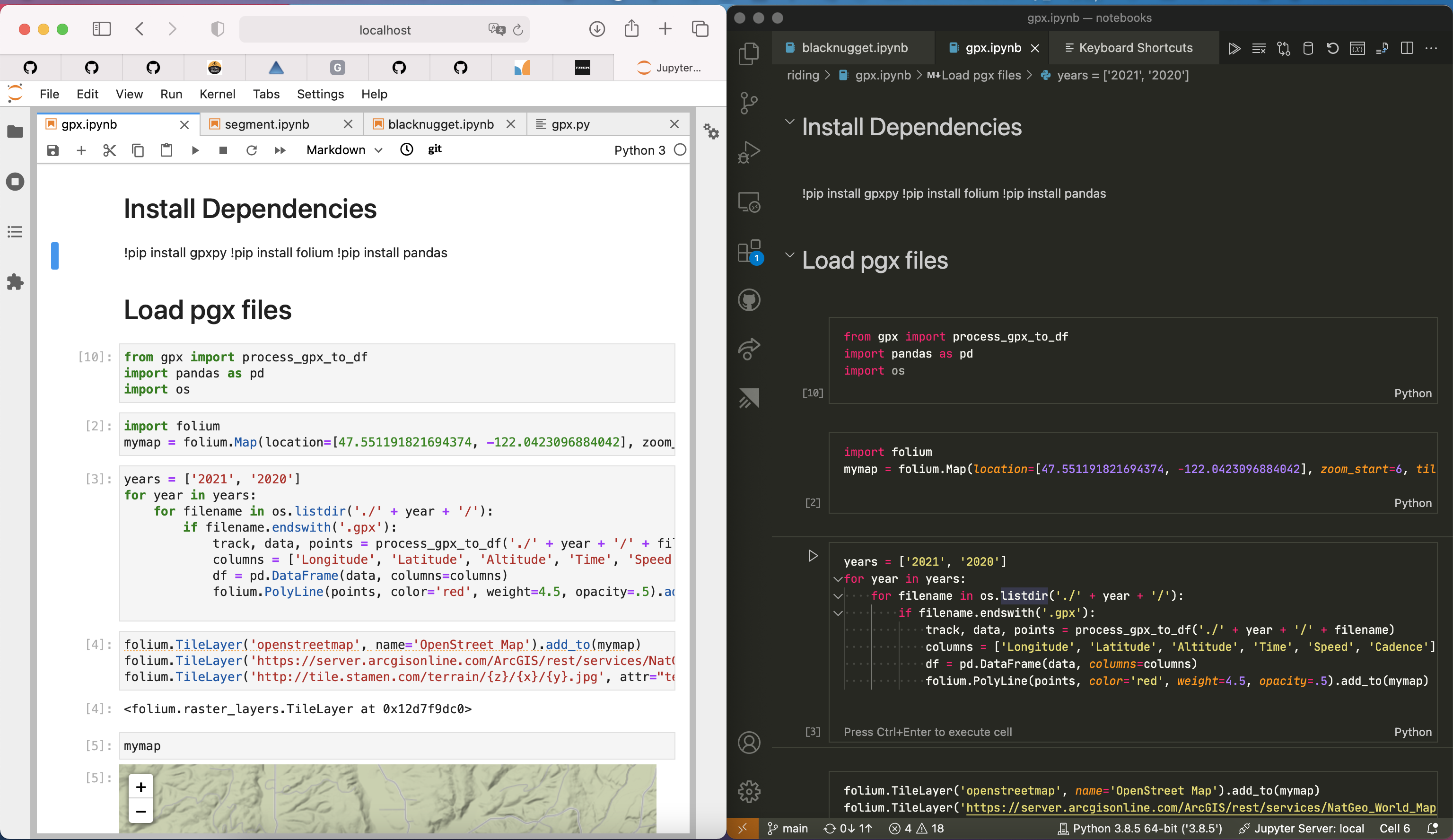This screenshot has height=840, width=1453.
Task: Zoom in on the folium map
Action: point(140,787)
